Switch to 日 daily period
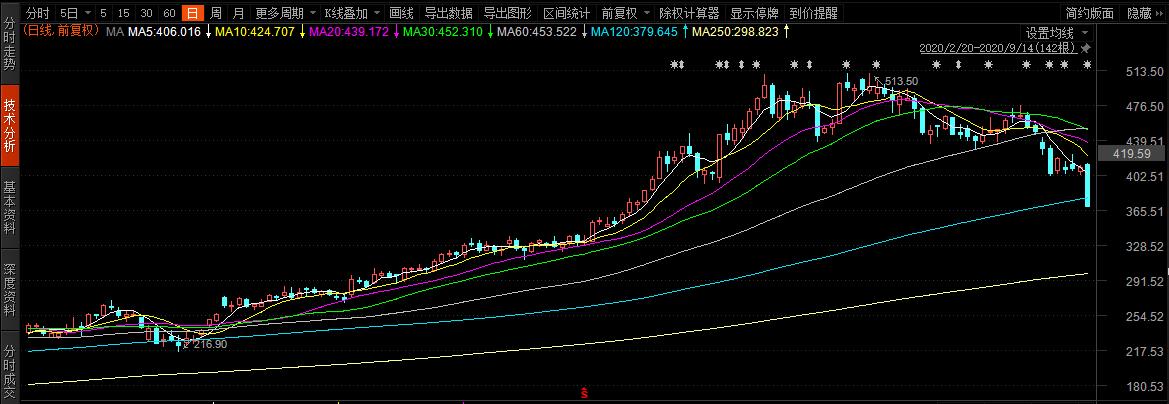 point(193,13)
